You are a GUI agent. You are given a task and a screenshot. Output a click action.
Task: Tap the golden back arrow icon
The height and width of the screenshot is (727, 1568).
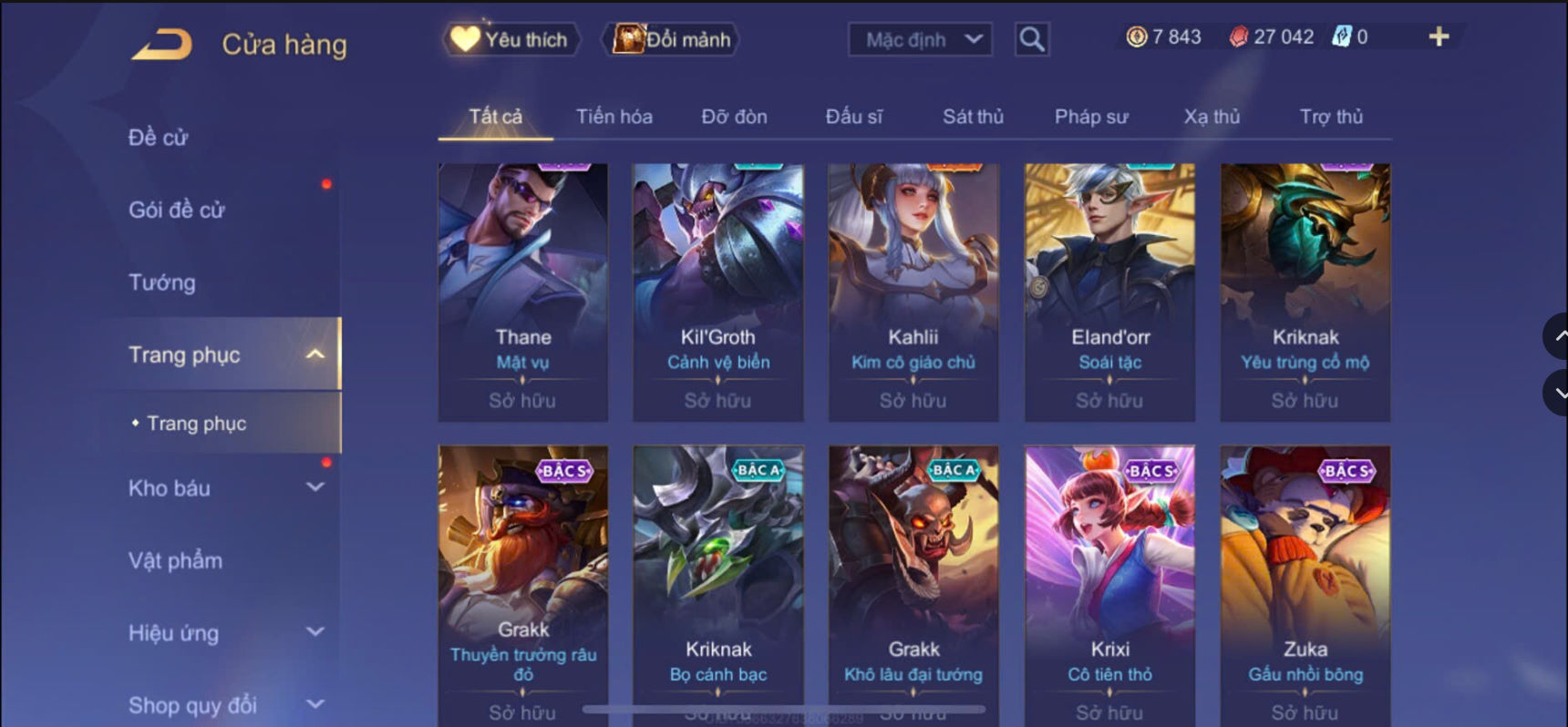(162, 45)
